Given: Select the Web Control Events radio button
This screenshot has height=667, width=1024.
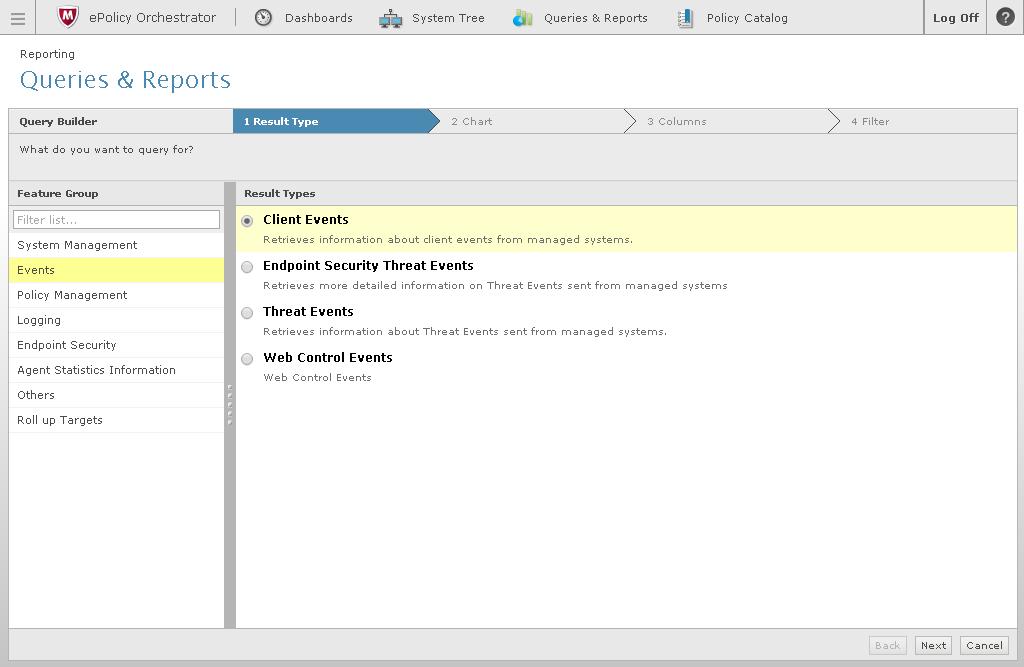Looking at the screenshot, I should pyautogui.click(x=247, y=359).
